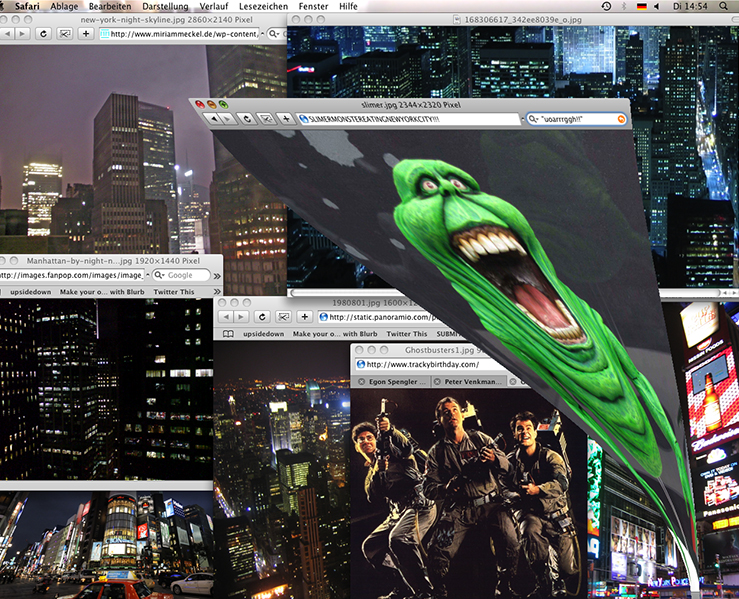The height and width of the screenshot is (599, 739).
Task: Open the Lesezeichen menu
Action: (x=263, y=6)
